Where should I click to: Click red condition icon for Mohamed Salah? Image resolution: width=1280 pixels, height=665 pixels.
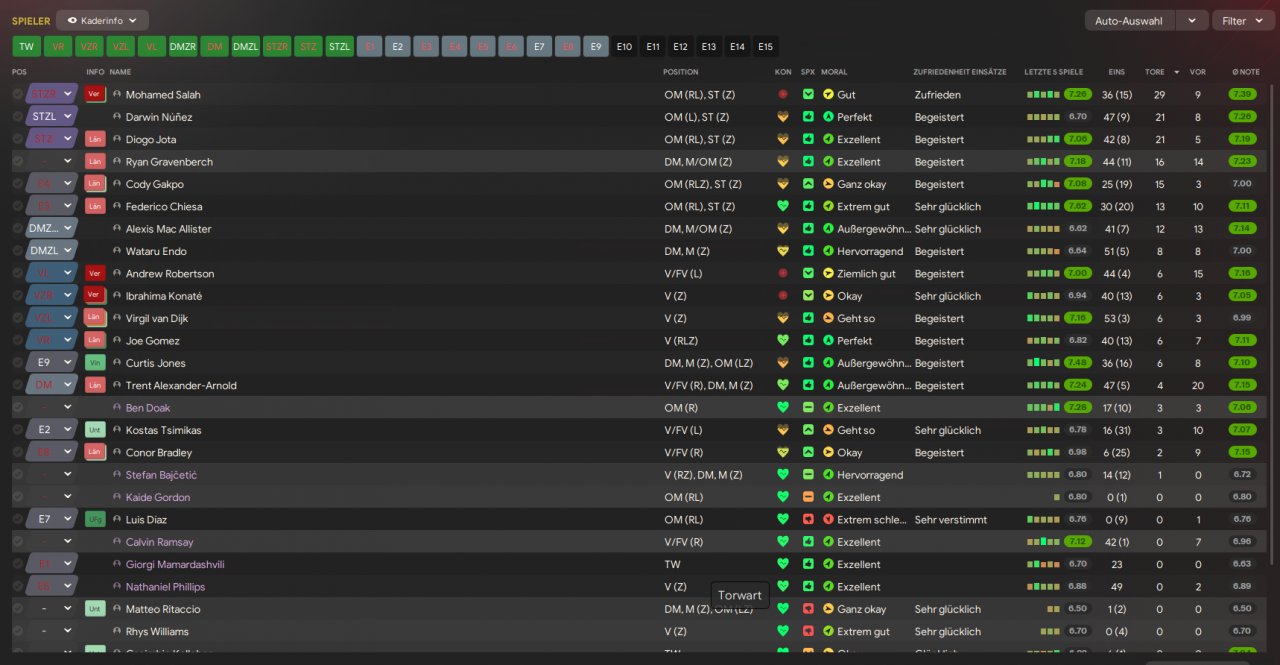point(783,94)
